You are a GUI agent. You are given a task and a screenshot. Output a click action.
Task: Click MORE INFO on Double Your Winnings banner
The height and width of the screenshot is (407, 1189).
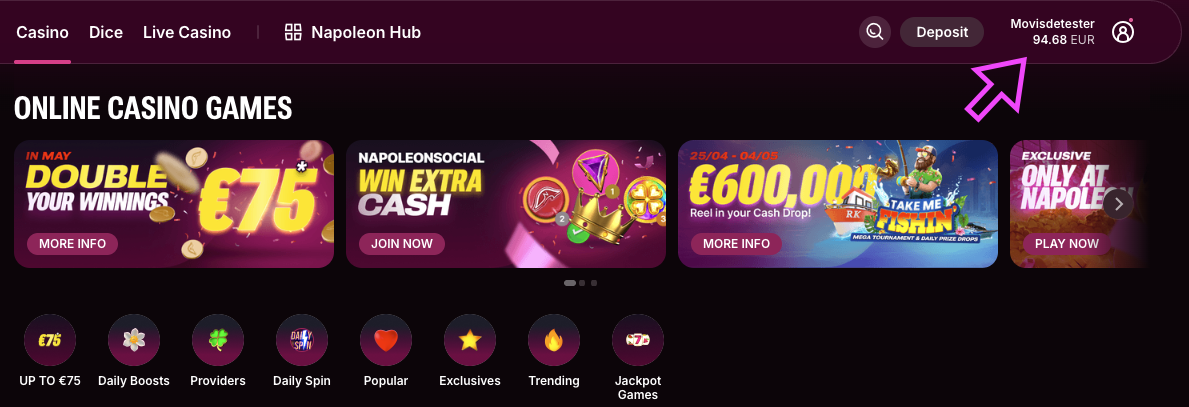[x=72, y=243]
